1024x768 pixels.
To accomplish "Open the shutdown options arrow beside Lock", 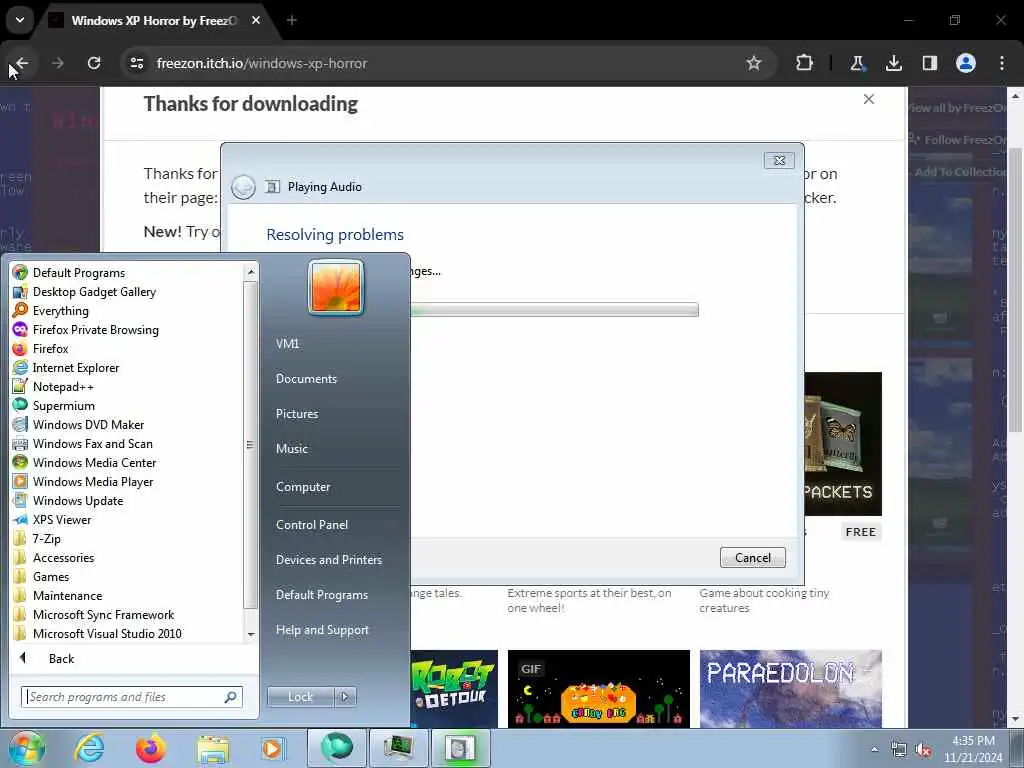I will tap(345, 697).
